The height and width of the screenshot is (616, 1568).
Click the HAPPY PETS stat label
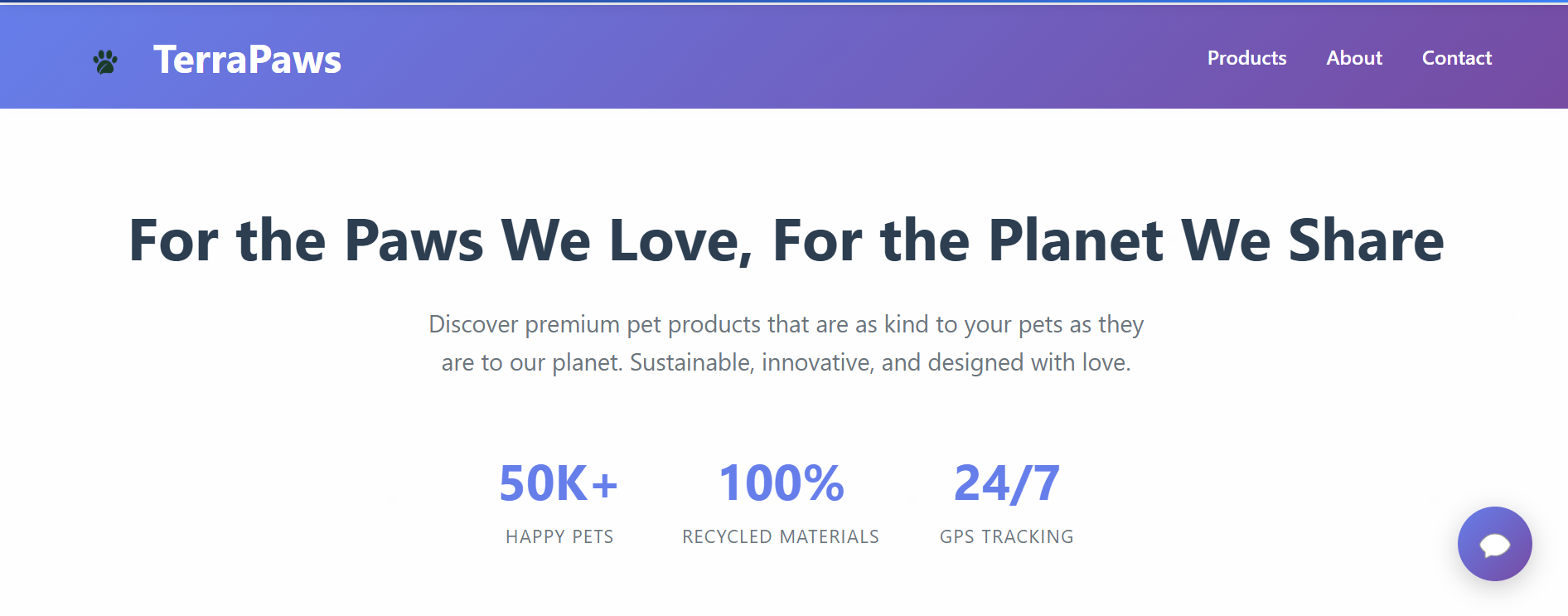(x=559, y=536)
